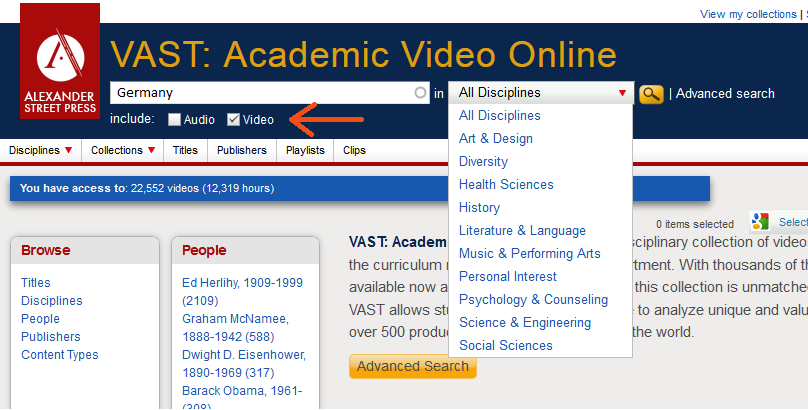Choose Science & Engineering option

524,323
